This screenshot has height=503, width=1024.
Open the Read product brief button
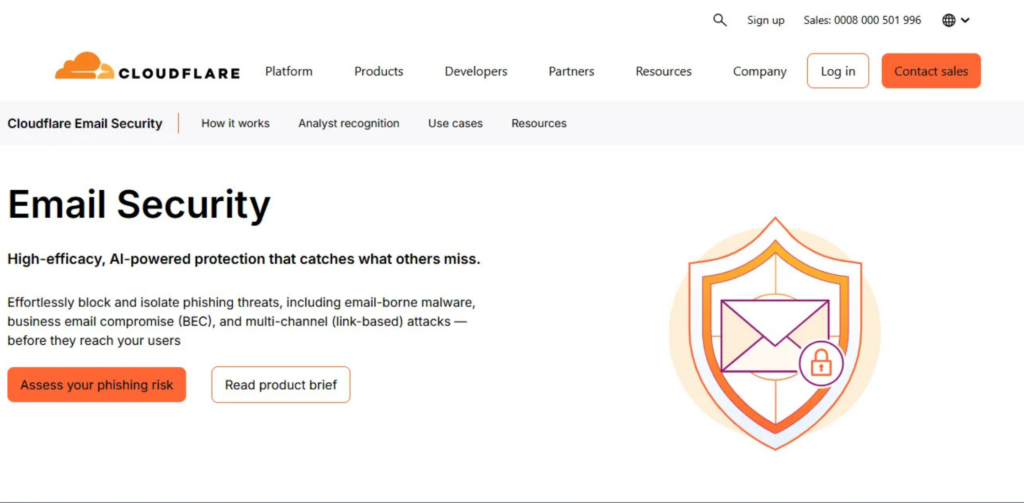281,385
